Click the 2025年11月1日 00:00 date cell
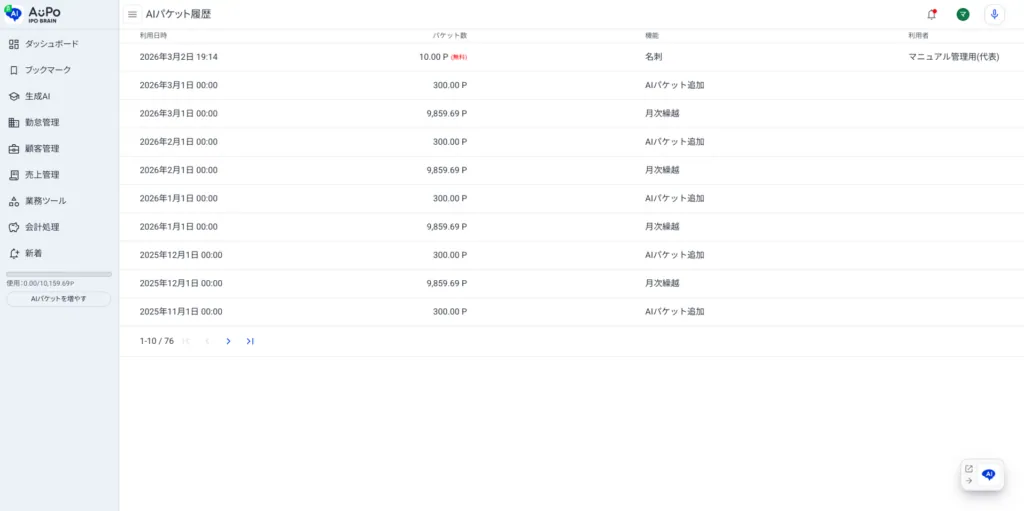The width and height of the screenshot is (1024, 511). pyautogui.click(x=181, y=312)
